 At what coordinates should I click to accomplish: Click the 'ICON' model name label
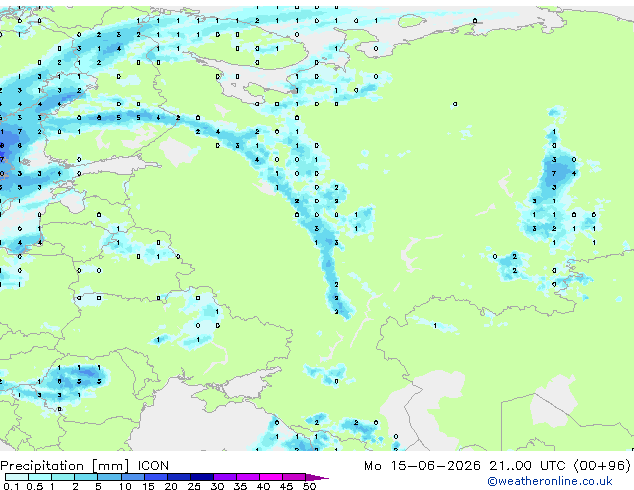click(x=153, y=466)
